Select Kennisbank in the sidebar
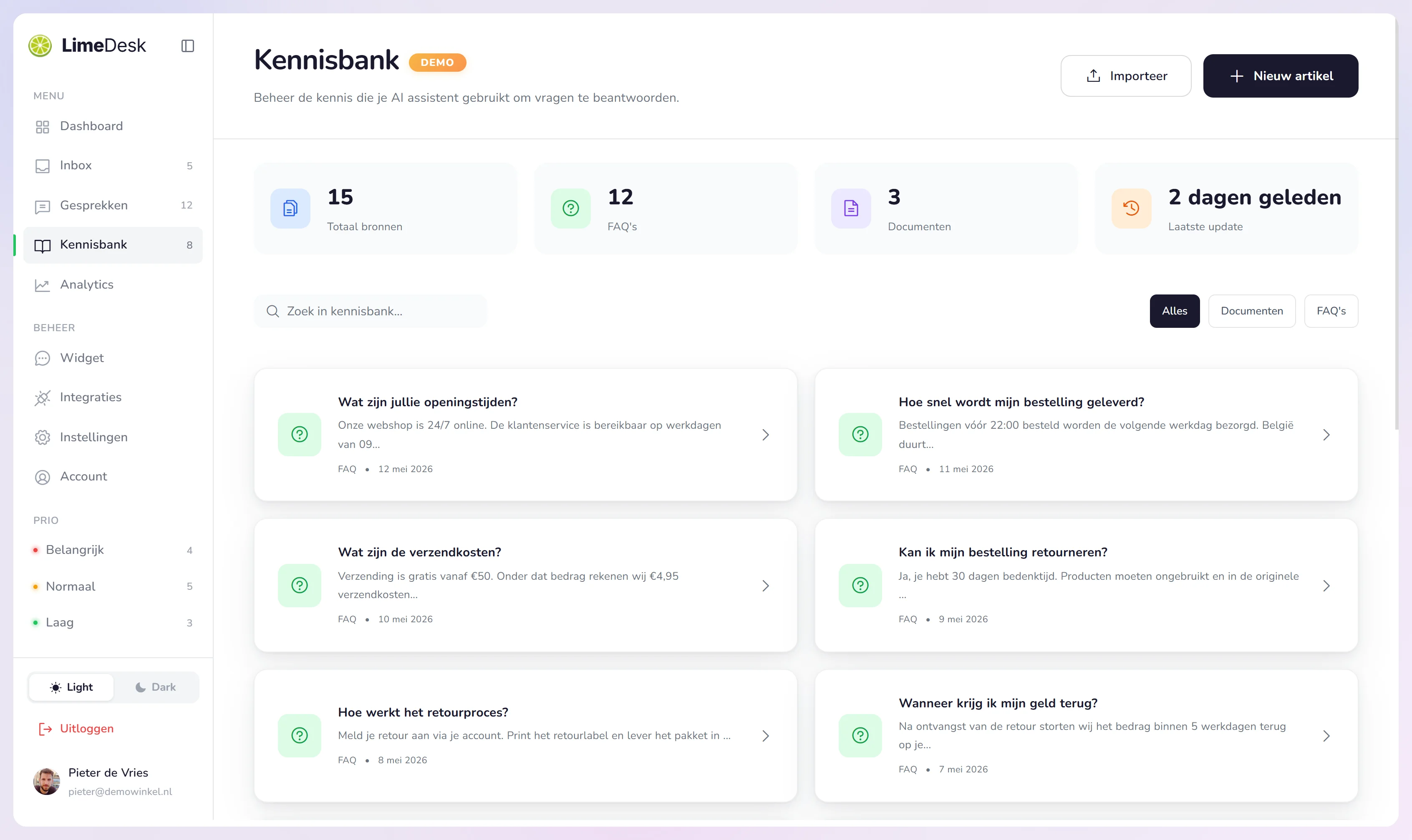 tap(113, 245)
